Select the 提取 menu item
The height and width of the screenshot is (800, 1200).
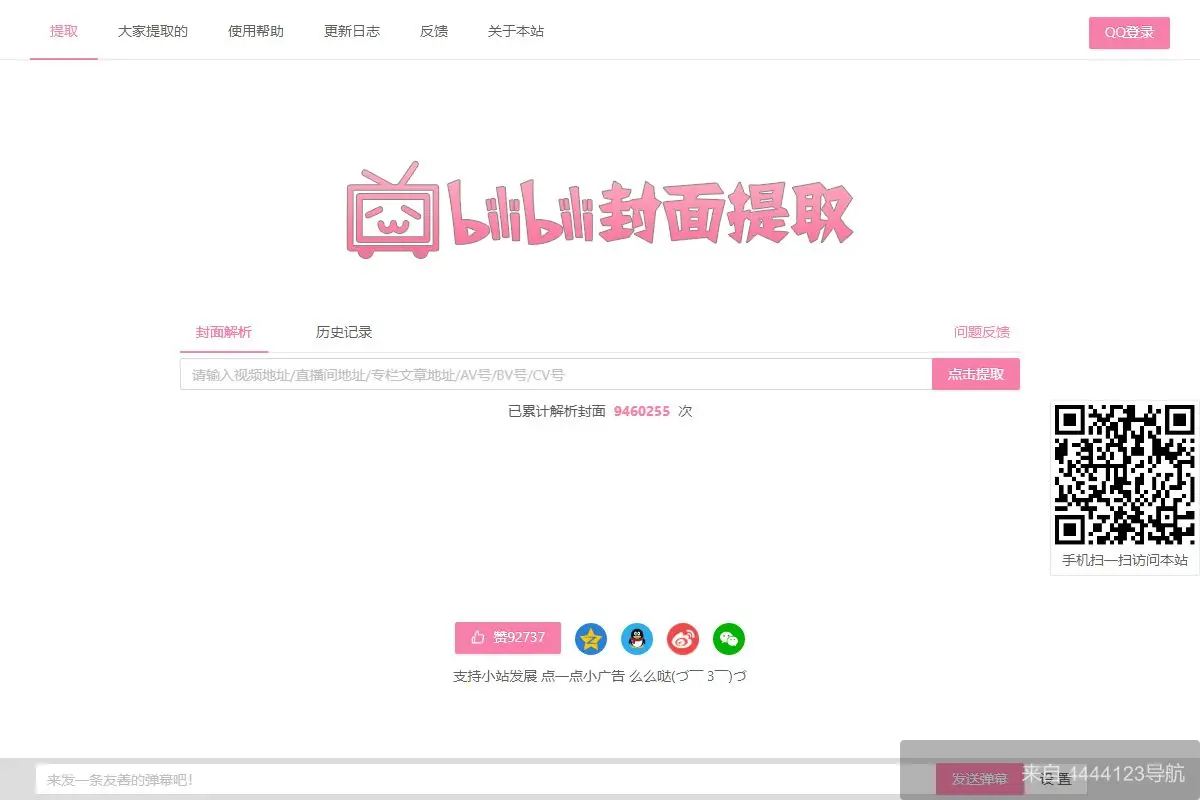pyautogui.click(x=63, y=31)
